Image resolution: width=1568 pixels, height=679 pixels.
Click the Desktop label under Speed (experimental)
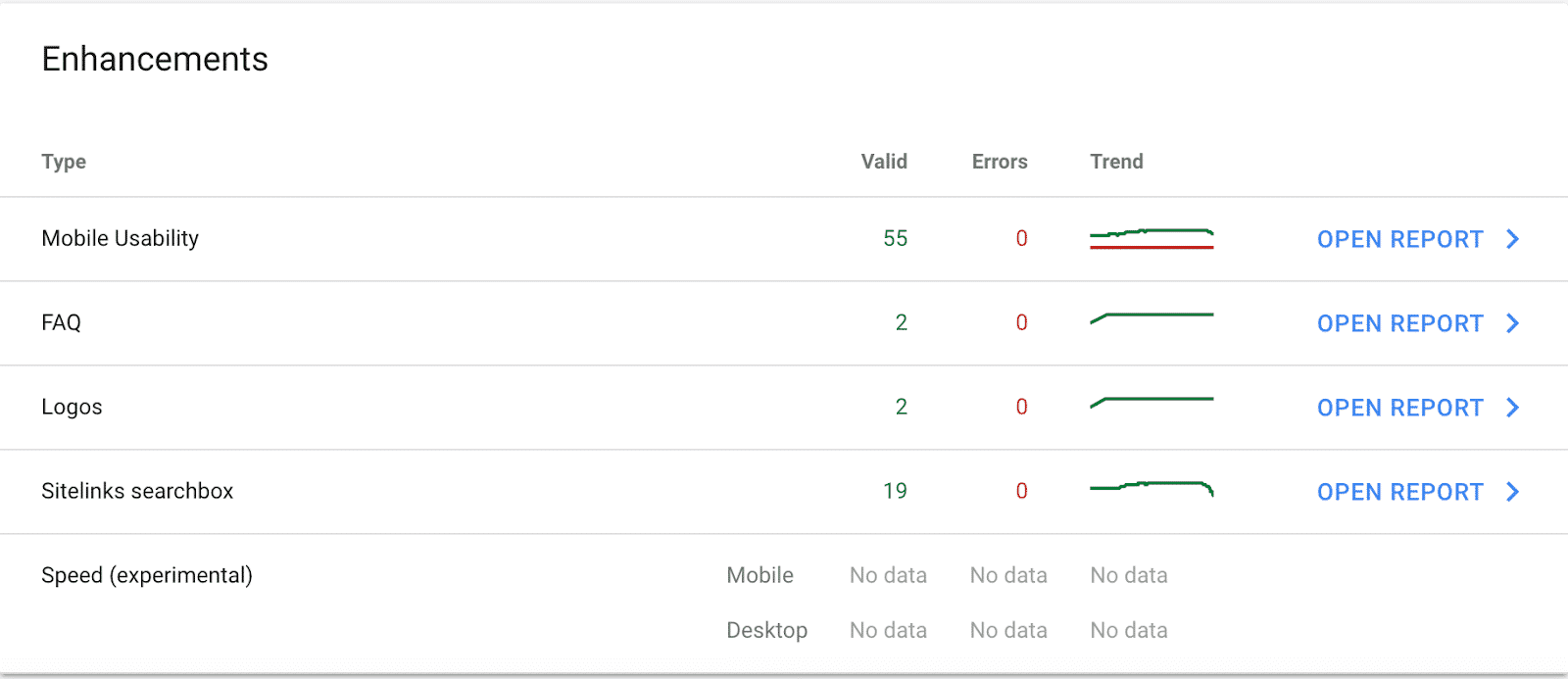point(766,630)
